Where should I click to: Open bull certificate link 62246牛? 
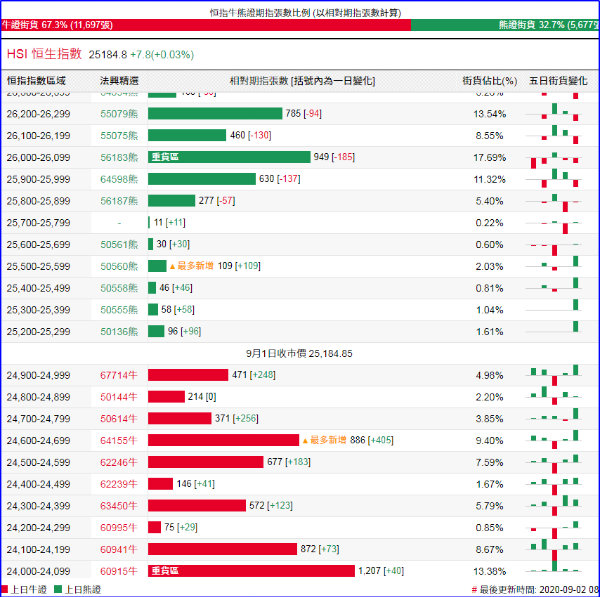coord(119,462)
